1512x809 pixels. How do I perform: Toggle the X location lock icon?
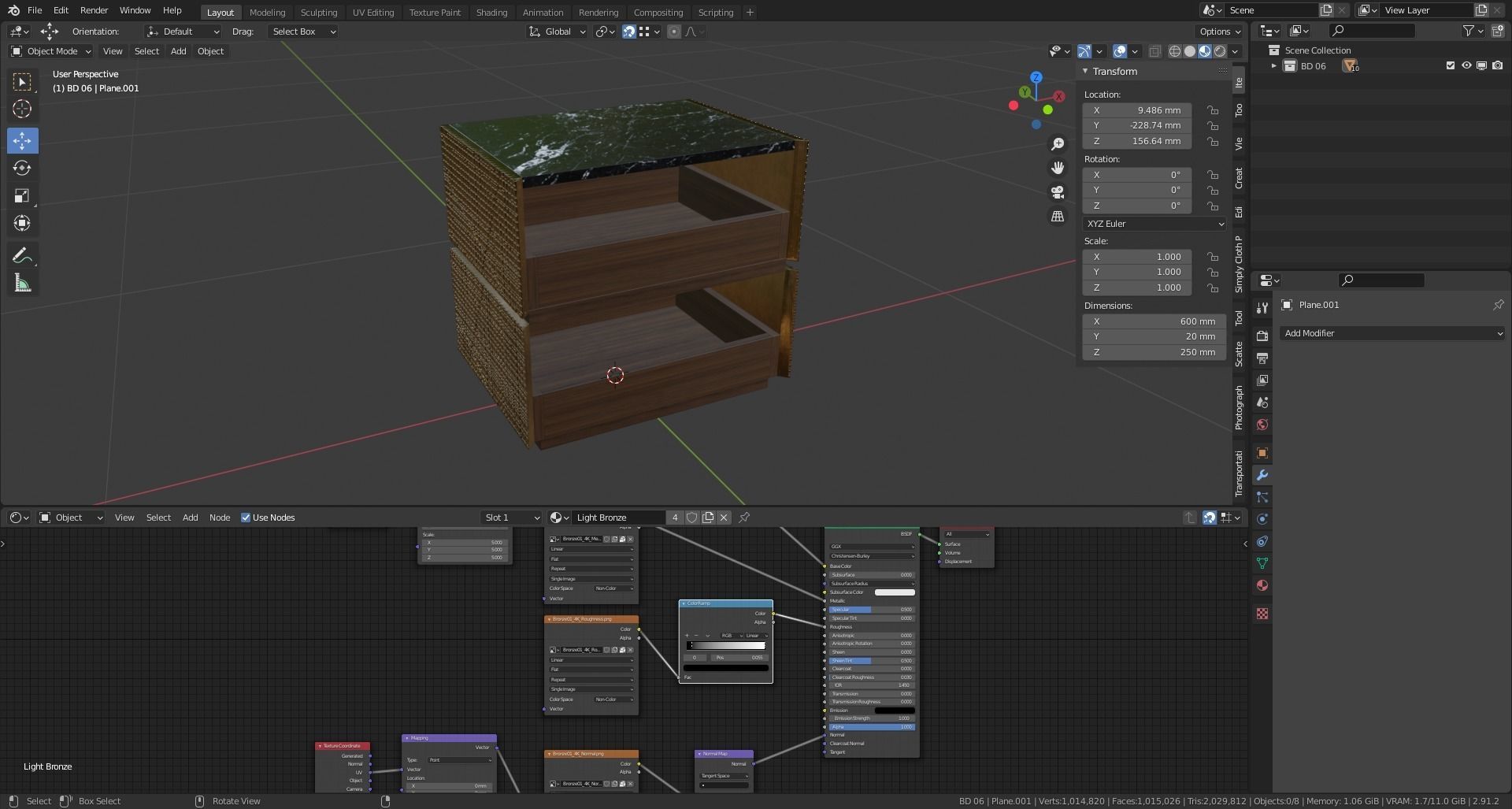[x=1213, y=110]
